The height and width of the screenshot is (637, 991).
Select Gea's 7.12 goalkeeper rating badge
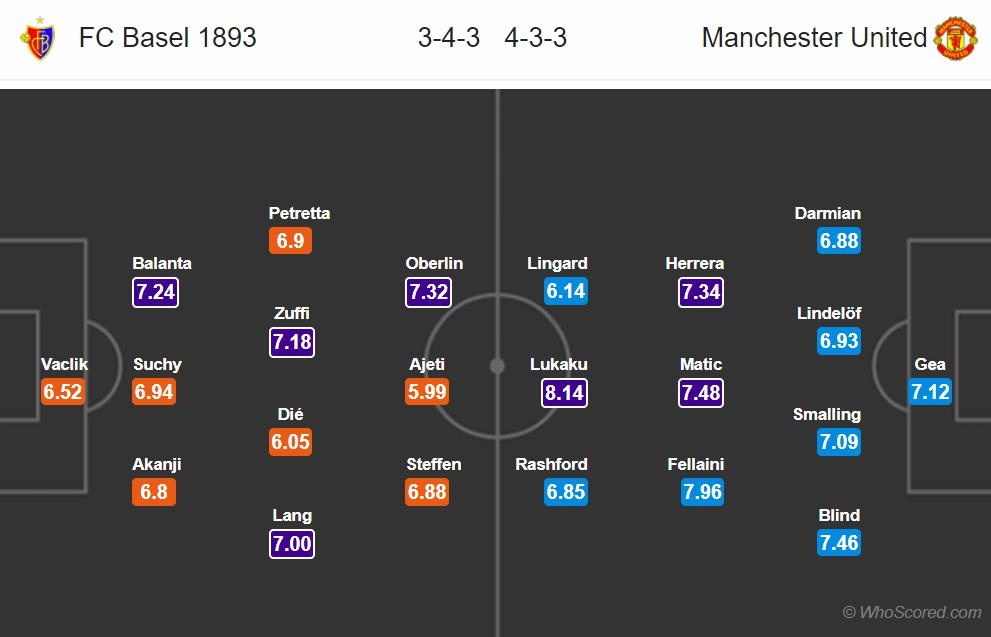(930, 392)
